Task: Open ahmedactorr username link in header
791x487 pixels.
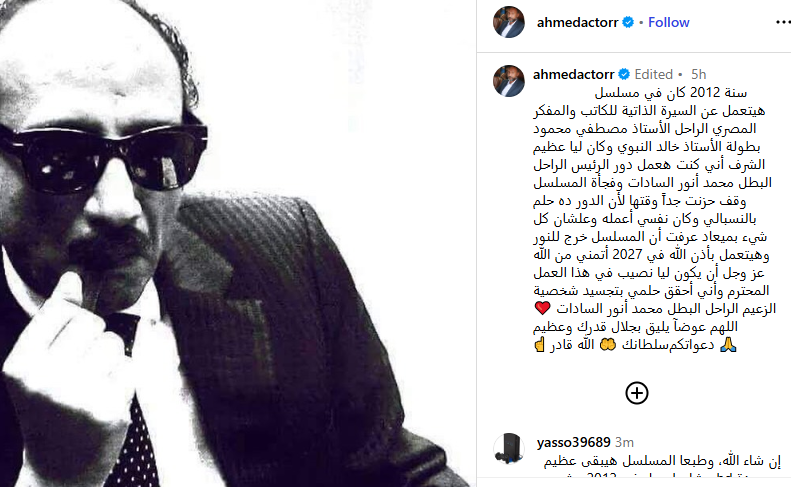Action: click(x=577, y=22)
